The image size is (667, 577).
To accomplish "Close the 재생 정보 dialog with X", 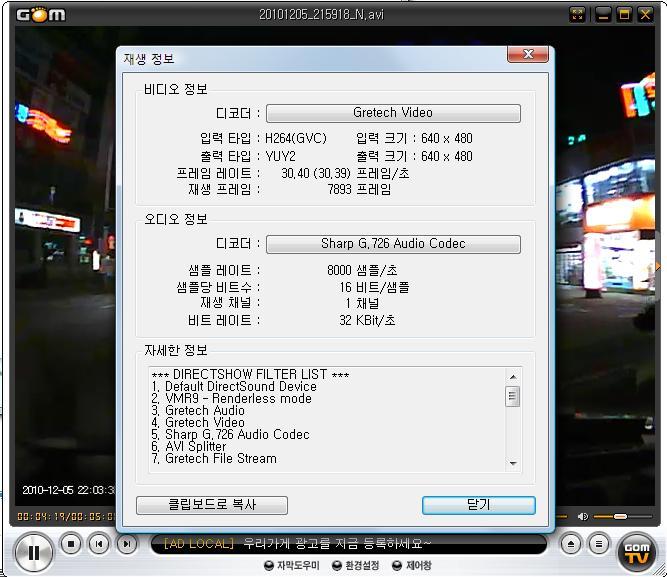I will coord(528,54).
